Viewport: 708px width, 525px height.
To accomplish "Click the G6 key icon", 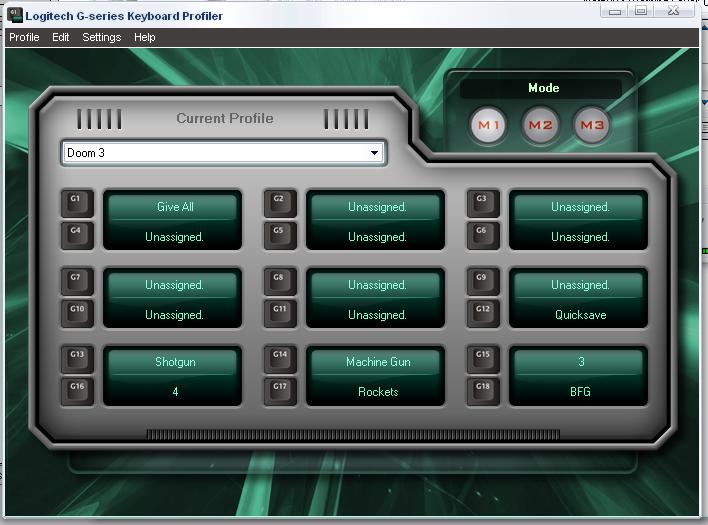I will [x=482, y=234].
